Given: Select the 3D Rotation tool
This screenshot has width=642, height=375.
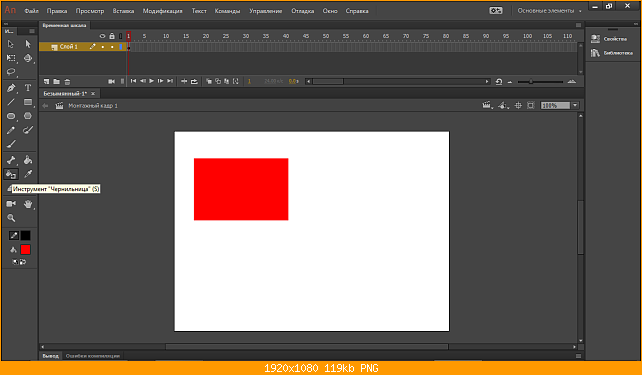Looking at the screenshot, I should point(28,58).
